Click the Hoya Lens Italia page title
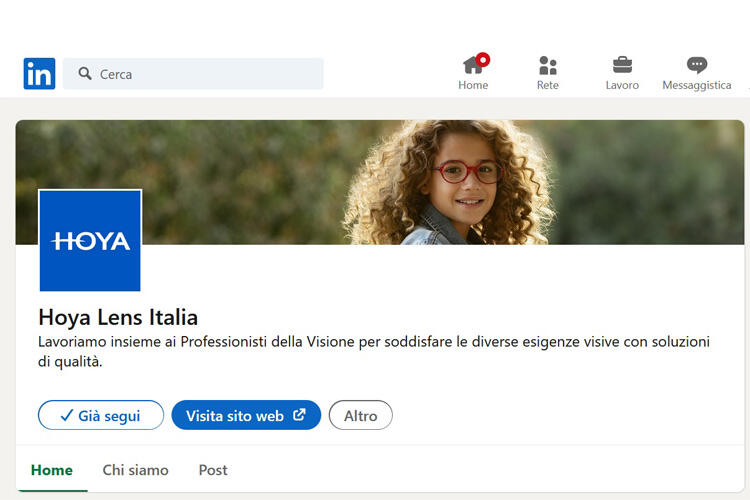The width and height of the screenshot is (750, 500). coord(118,317)
